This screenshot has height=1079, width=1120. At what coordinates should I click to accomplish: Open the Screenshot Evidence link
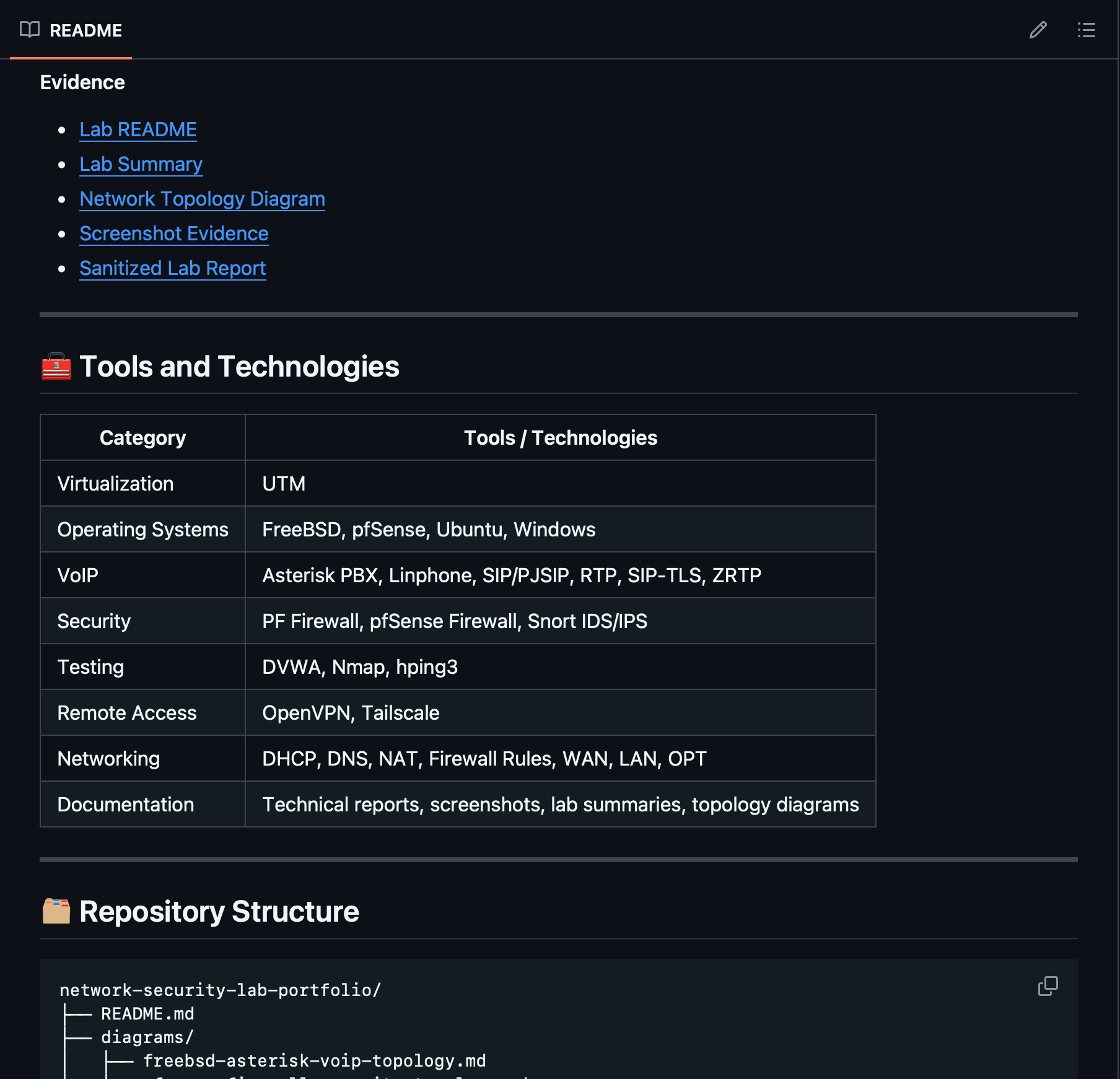[174, 234]
